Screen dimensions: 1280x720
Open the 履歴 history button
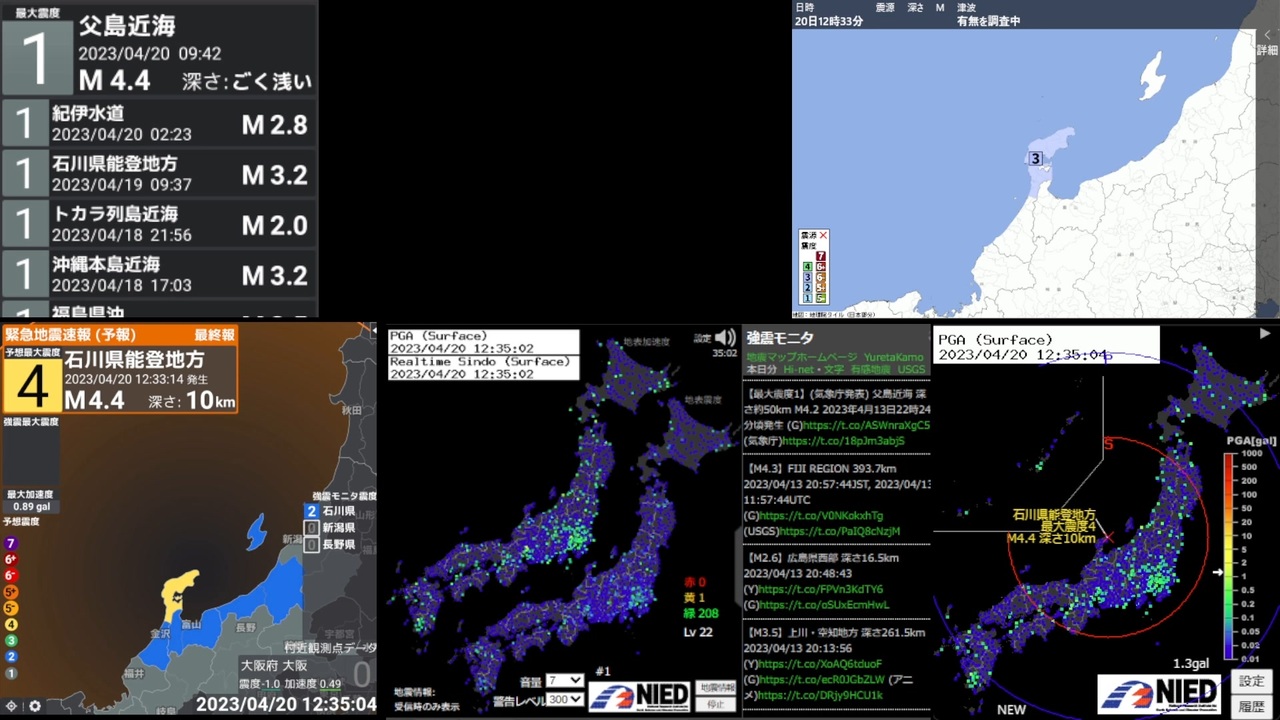[1252, 706]
